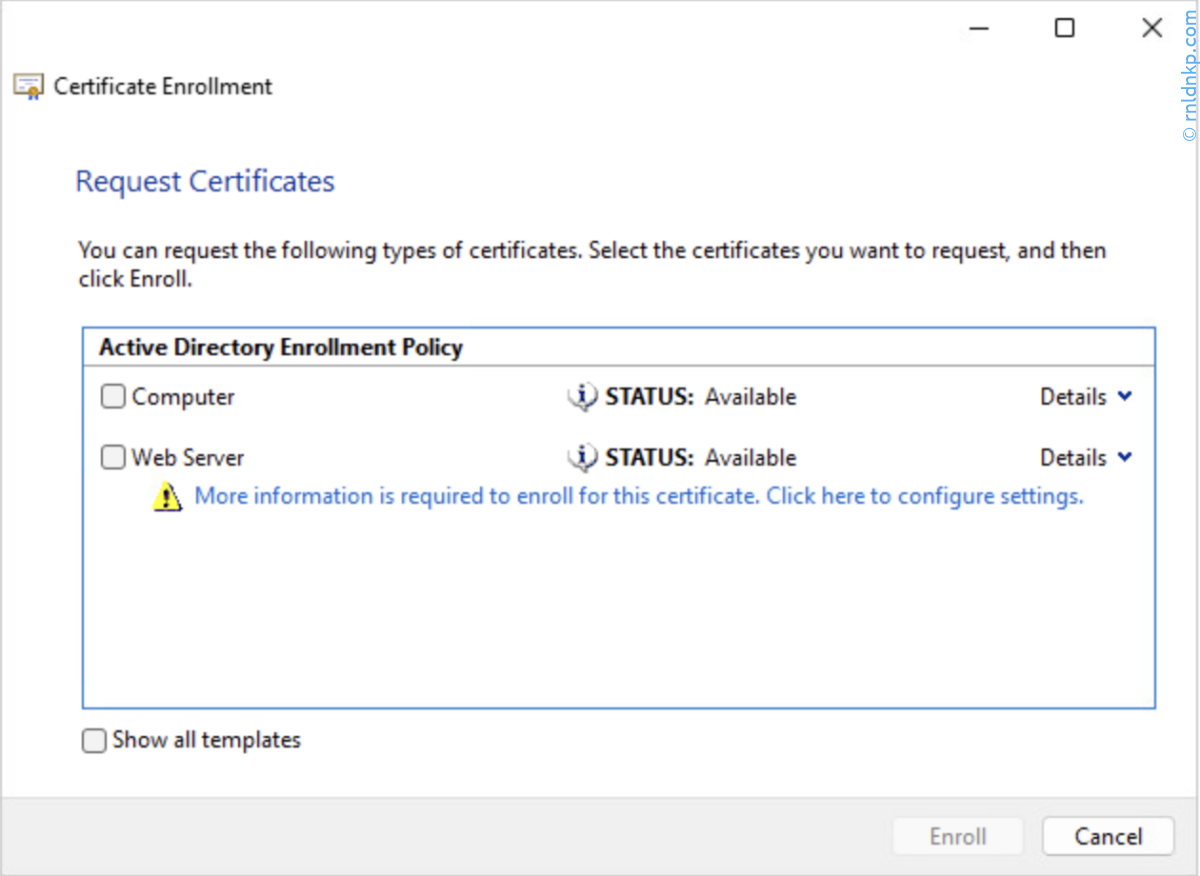Click the empty area in the certificate list
The height and width of the screenshot is (876, 1200).
(x=618, y=610)
